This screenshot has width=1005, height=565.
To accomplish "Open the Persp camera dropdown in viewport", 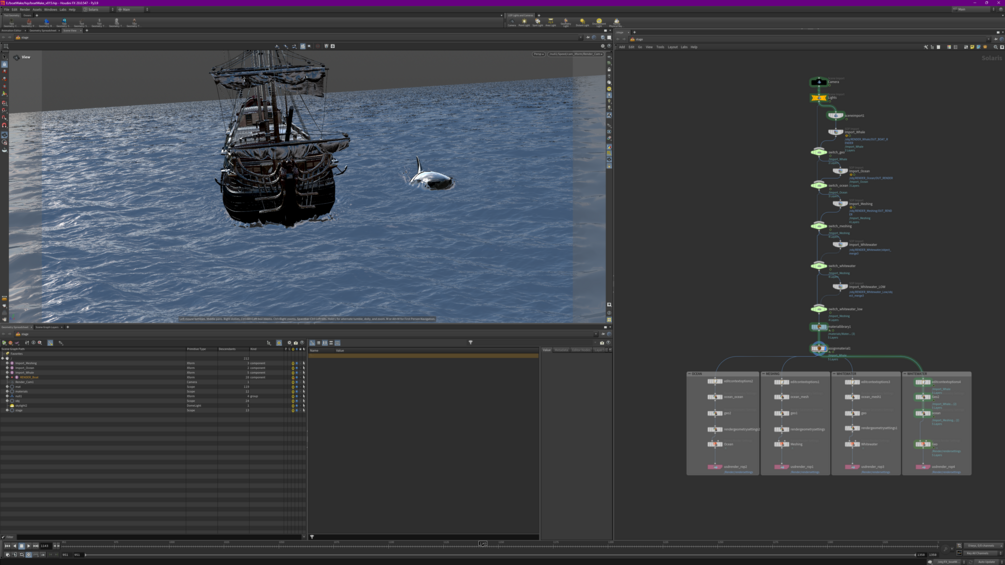I will [x=538, y=54].
